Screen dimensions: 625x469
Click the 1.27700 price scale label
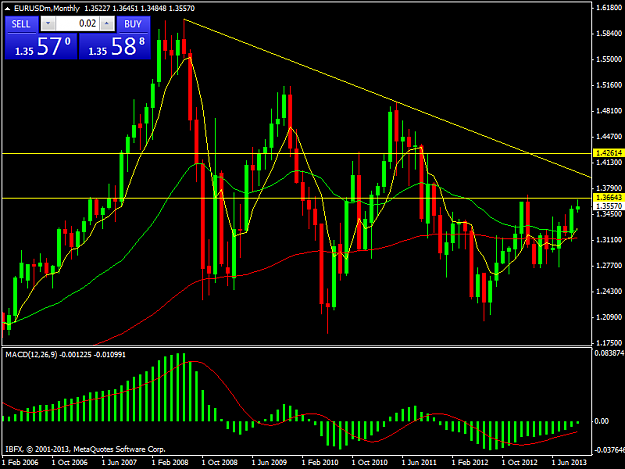[x=609, y=265]
